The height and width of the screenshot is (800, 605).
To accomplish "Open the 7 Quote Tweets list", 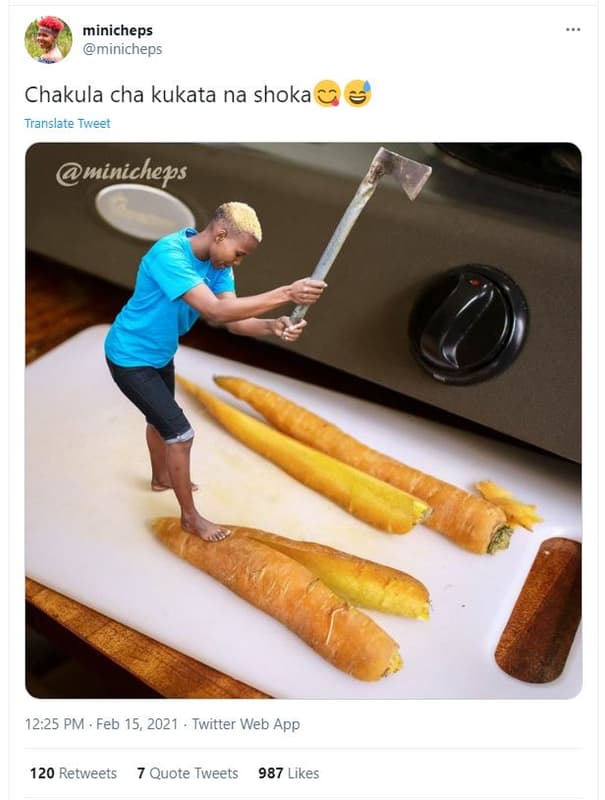I will tap(187, 773).
